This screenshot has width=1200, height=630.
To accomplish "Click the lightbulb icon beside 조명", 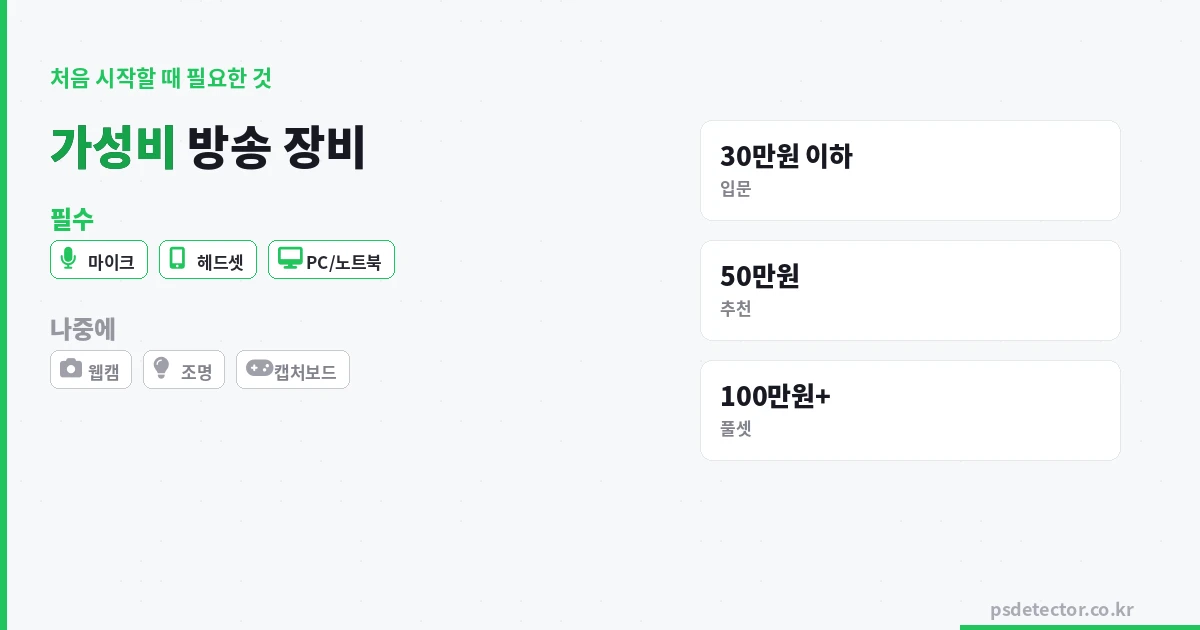I will (x=161, y=369).
